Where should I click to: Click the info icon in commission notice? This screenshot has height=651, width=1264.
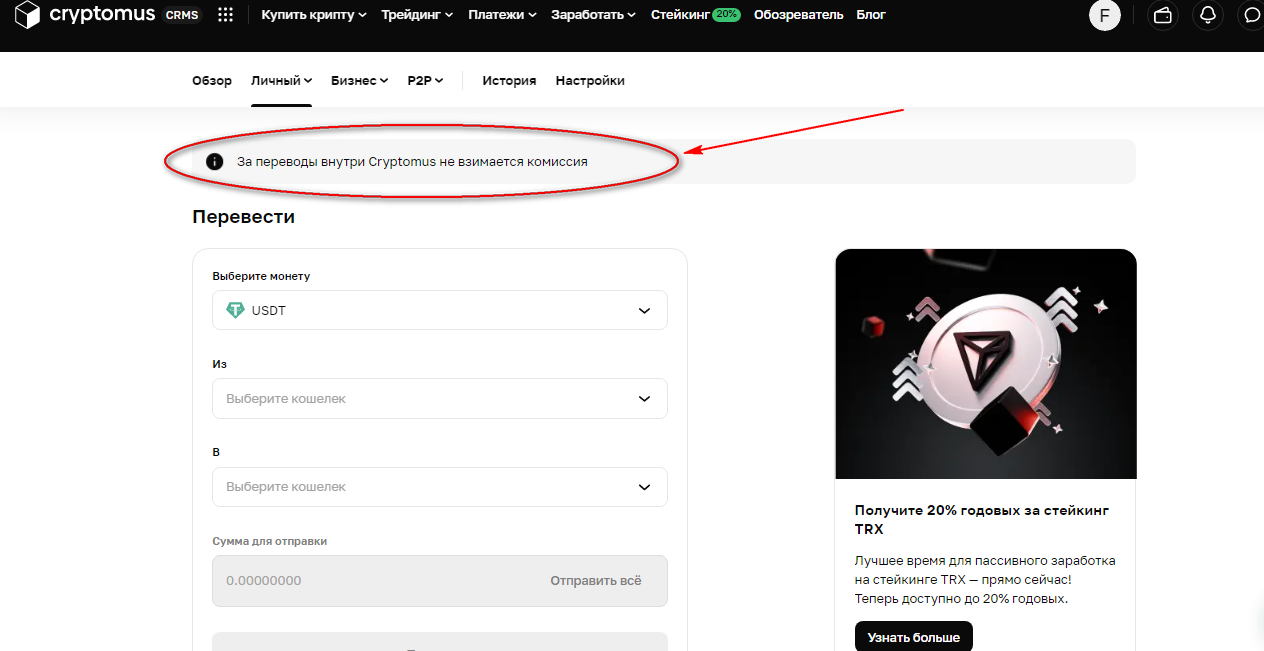(x=214, y=161)
